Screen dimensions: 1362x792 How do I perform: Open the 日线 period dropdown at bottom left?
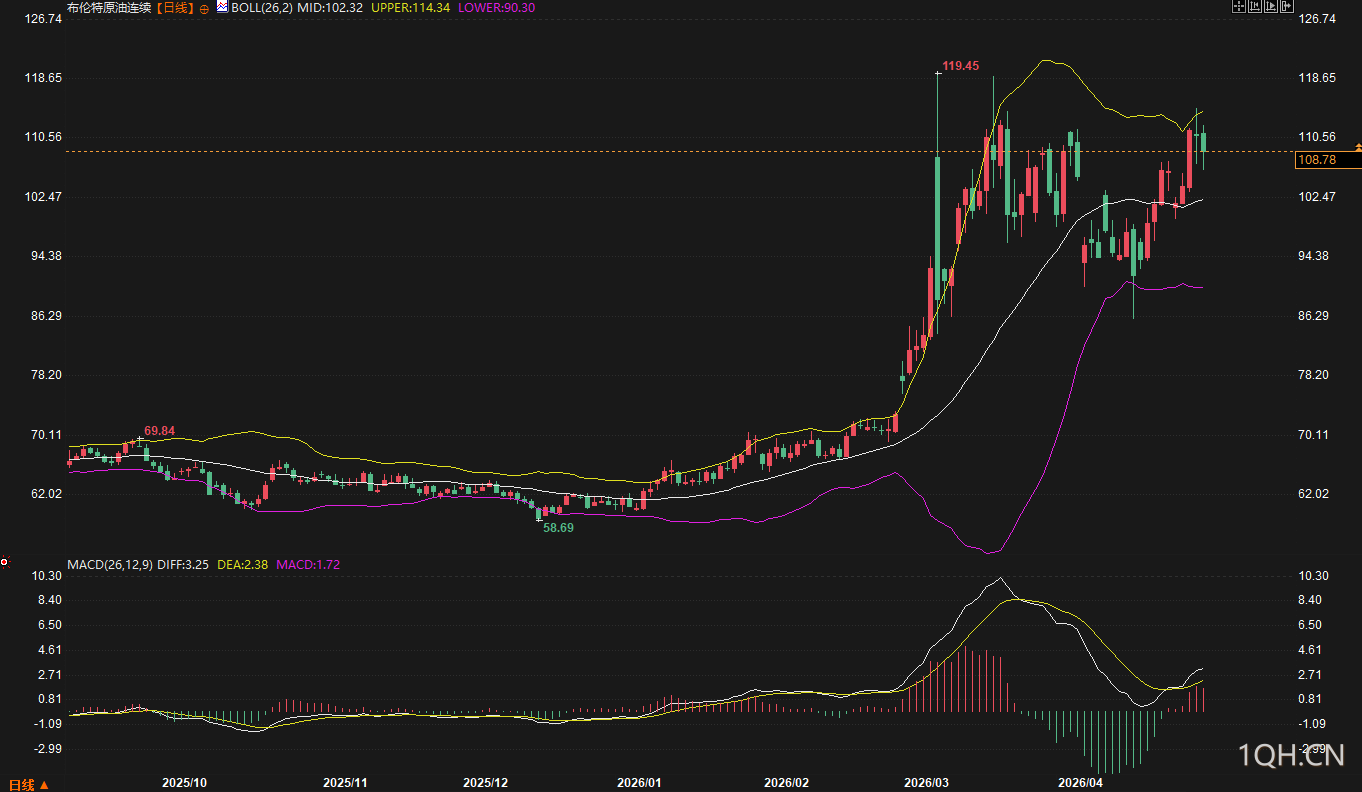[x=28, y=785]
